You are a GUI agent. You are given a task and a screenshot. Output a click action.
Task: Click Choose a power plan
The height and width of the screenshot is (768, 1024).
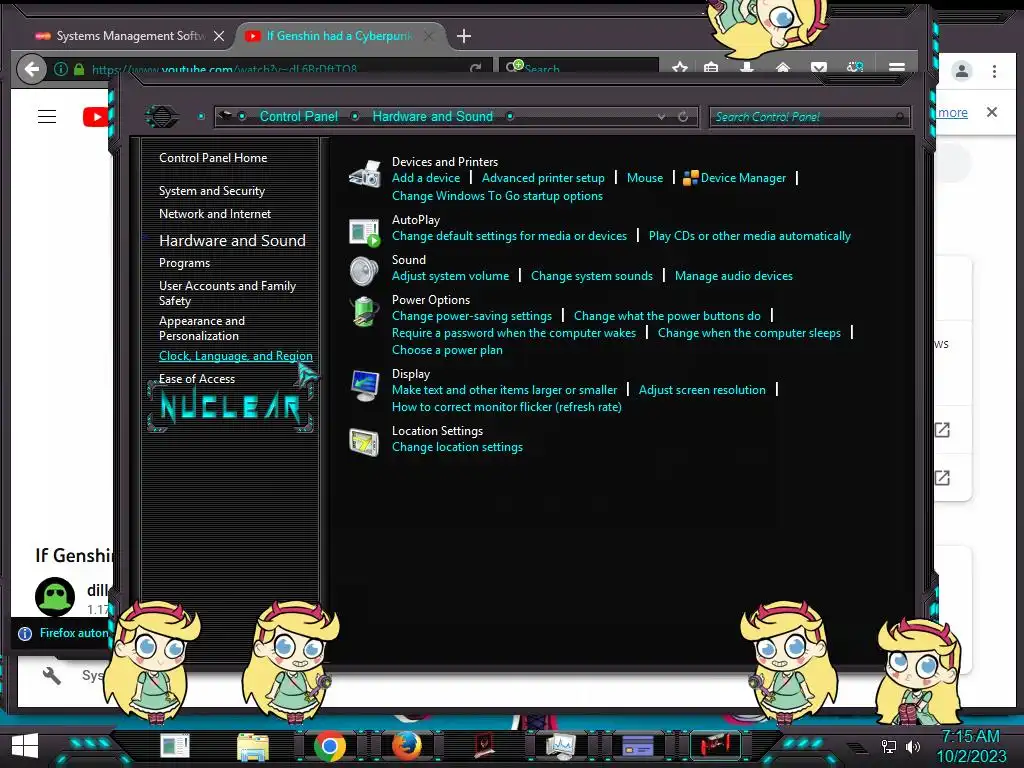[447, 350]
